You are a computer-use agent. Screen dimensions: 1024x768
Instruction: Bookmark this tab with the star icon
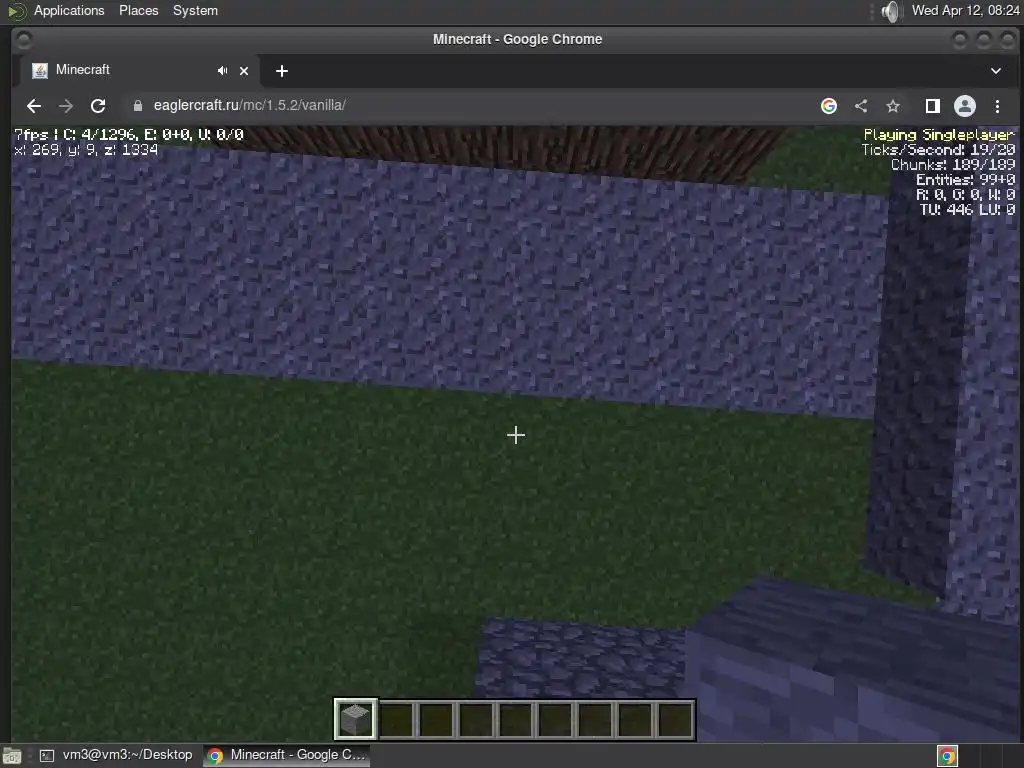click(893, 106)
